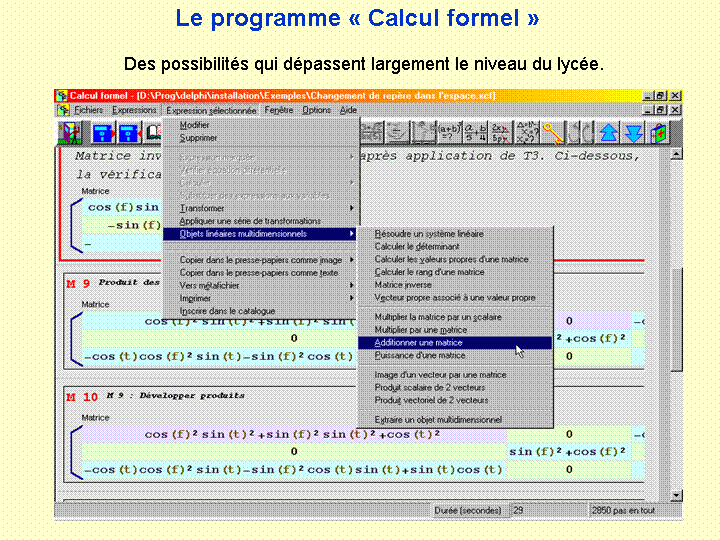Click the yellow key toolbar icon

553,132
